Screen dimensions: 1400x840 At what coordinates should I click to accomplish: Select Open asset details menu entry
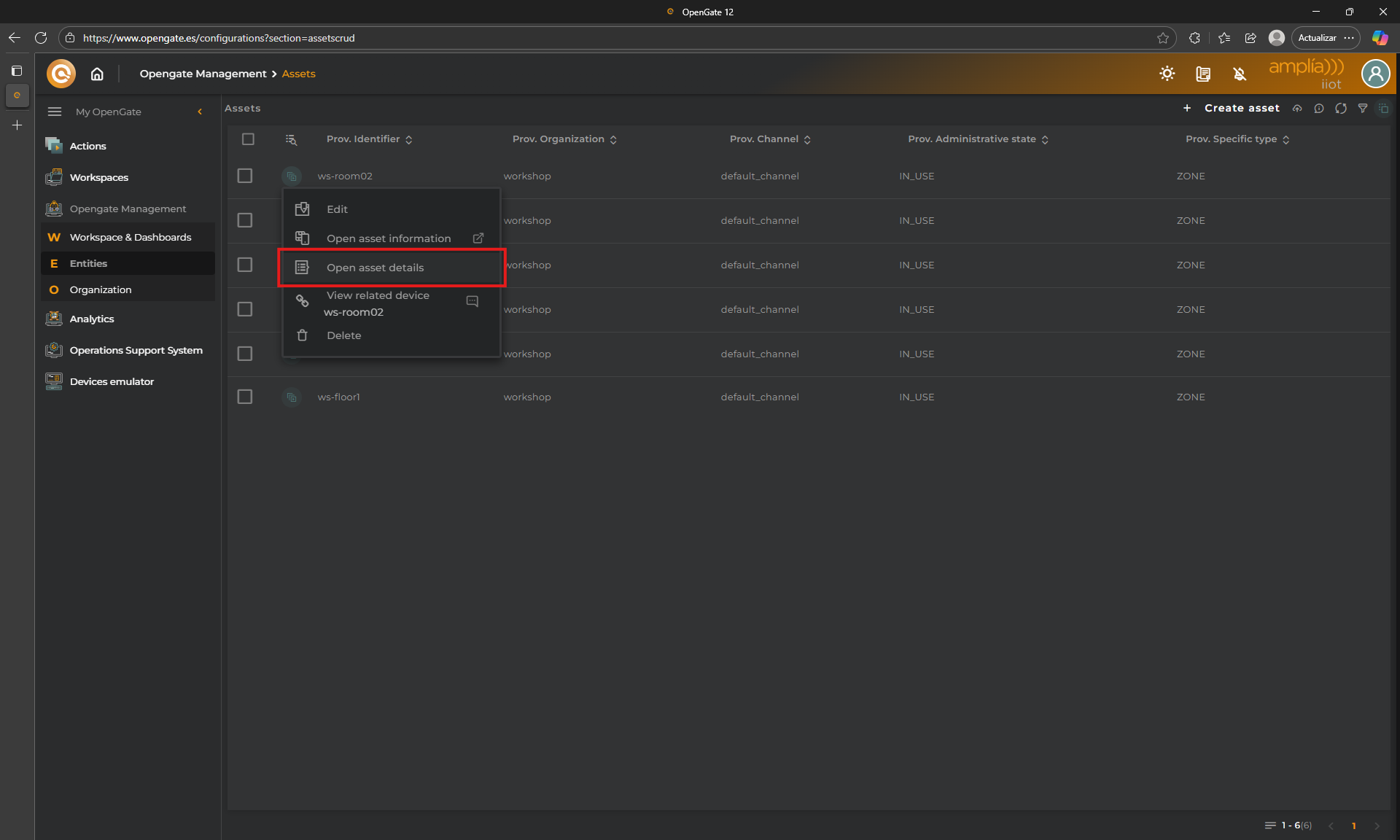[375, 268]
